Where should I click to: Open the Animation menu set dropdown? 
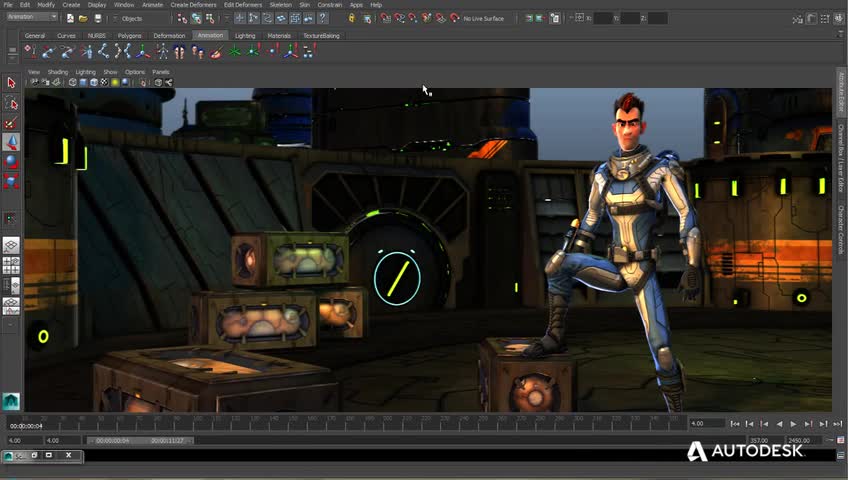[32, 17]
